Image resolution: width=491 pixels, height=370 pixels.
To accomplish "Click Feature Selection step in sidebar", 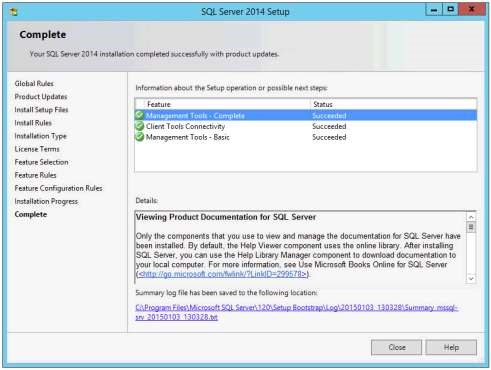I will (41, 162).
